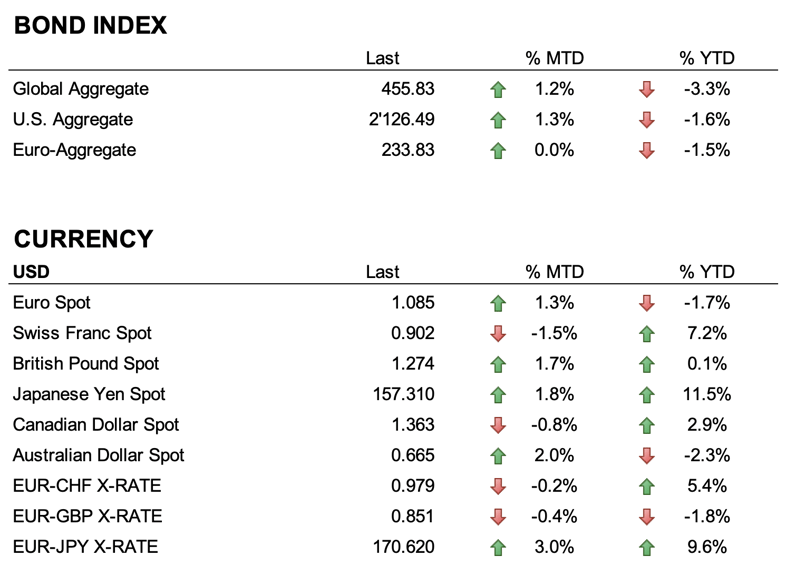Screen dimensions: 795x576
Task: Click the Global Aggregate last value 455.83
Action: coord(408,89)
